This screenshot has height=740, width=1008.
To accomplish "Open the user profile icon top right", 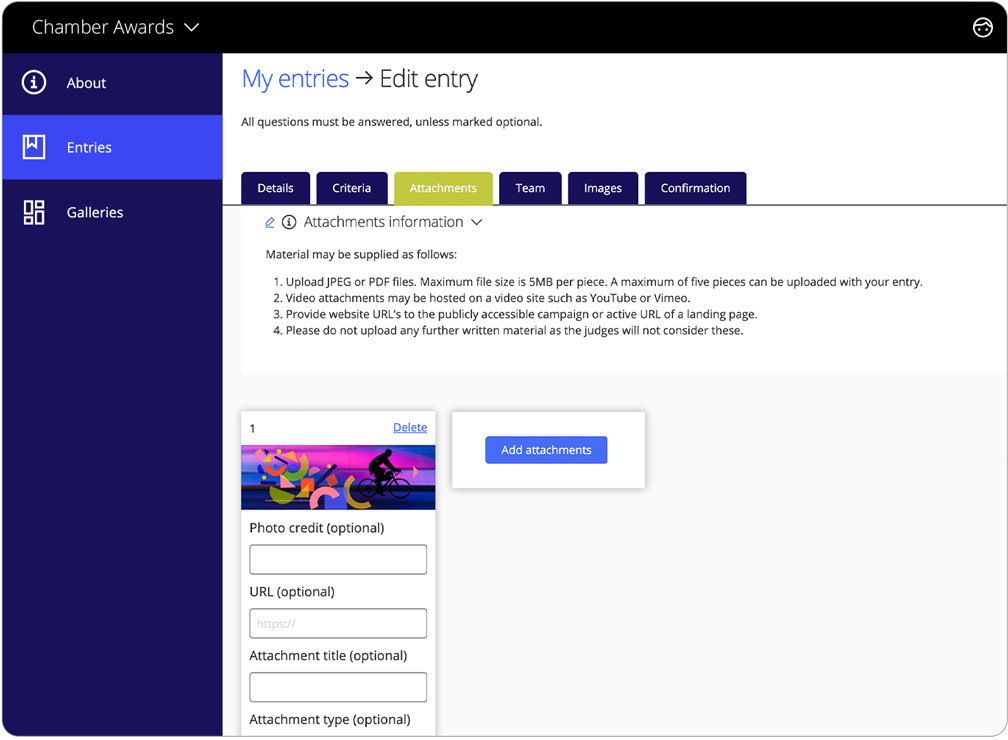I will click(982, 28).
